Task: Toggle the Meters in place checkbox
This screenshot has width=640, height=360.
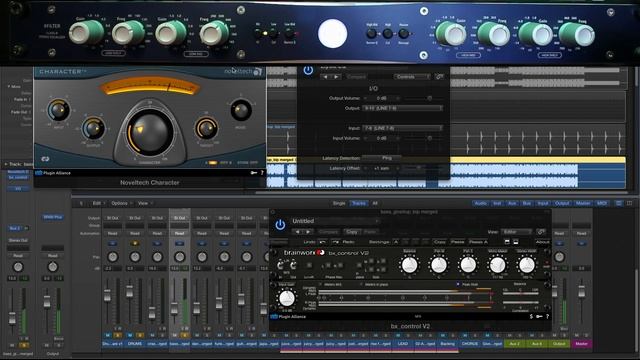Action: pyautogui.click(x=361, y=284)
